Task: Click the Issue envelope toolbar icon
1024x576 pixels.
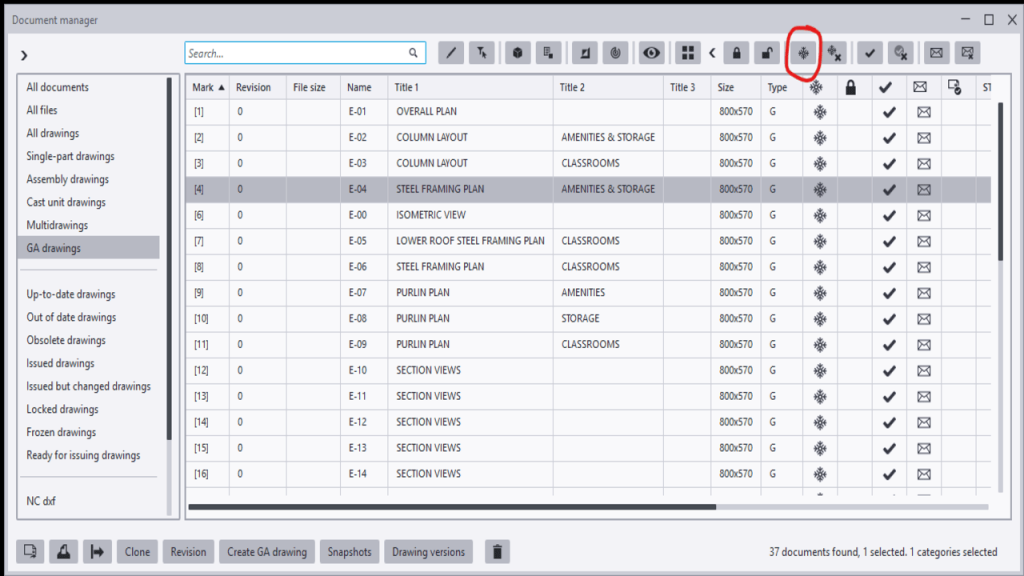Action: click(x=936, y=53)
